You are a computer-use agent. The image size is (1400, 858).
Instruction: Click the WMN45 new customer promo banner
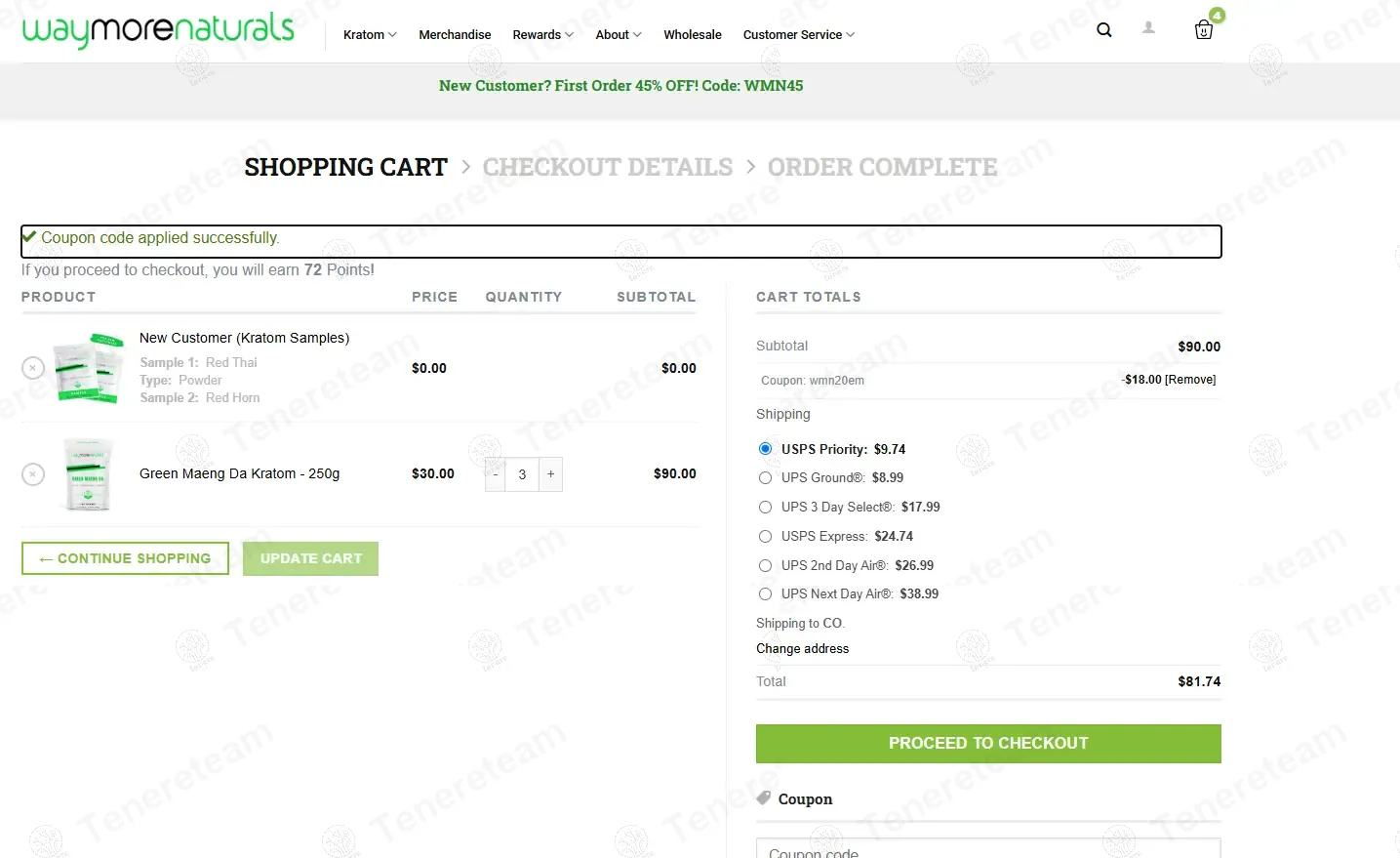click(x=621, y=86)
